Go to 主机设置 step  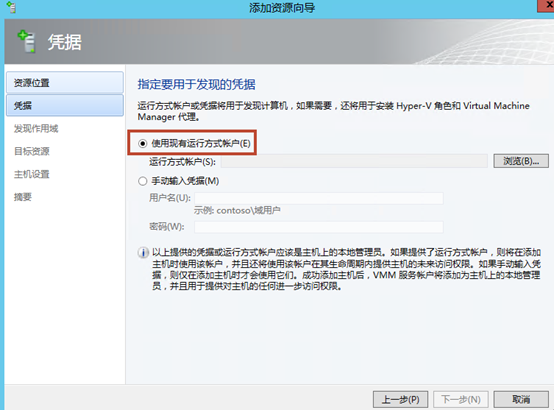(32, 174)
